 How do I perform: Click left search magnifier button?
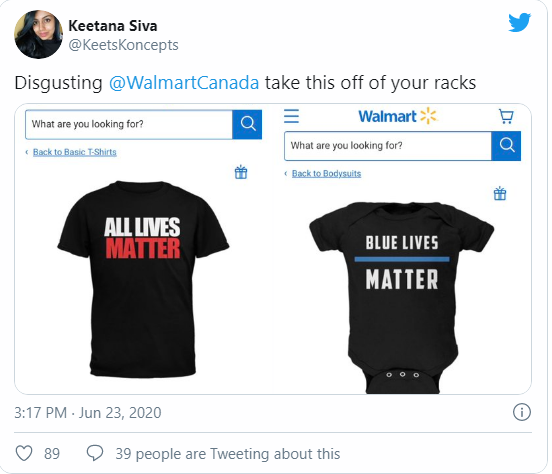tap(247, 124)
